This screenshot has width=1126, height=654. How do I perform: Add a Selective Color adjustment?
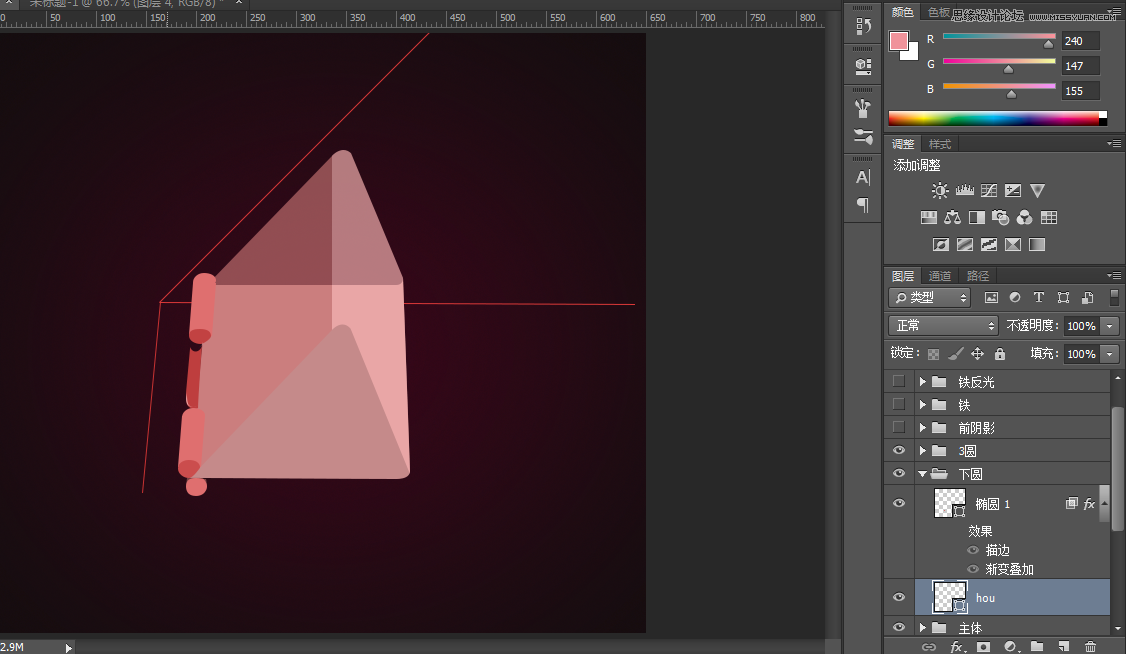[x=1013, y=245]
